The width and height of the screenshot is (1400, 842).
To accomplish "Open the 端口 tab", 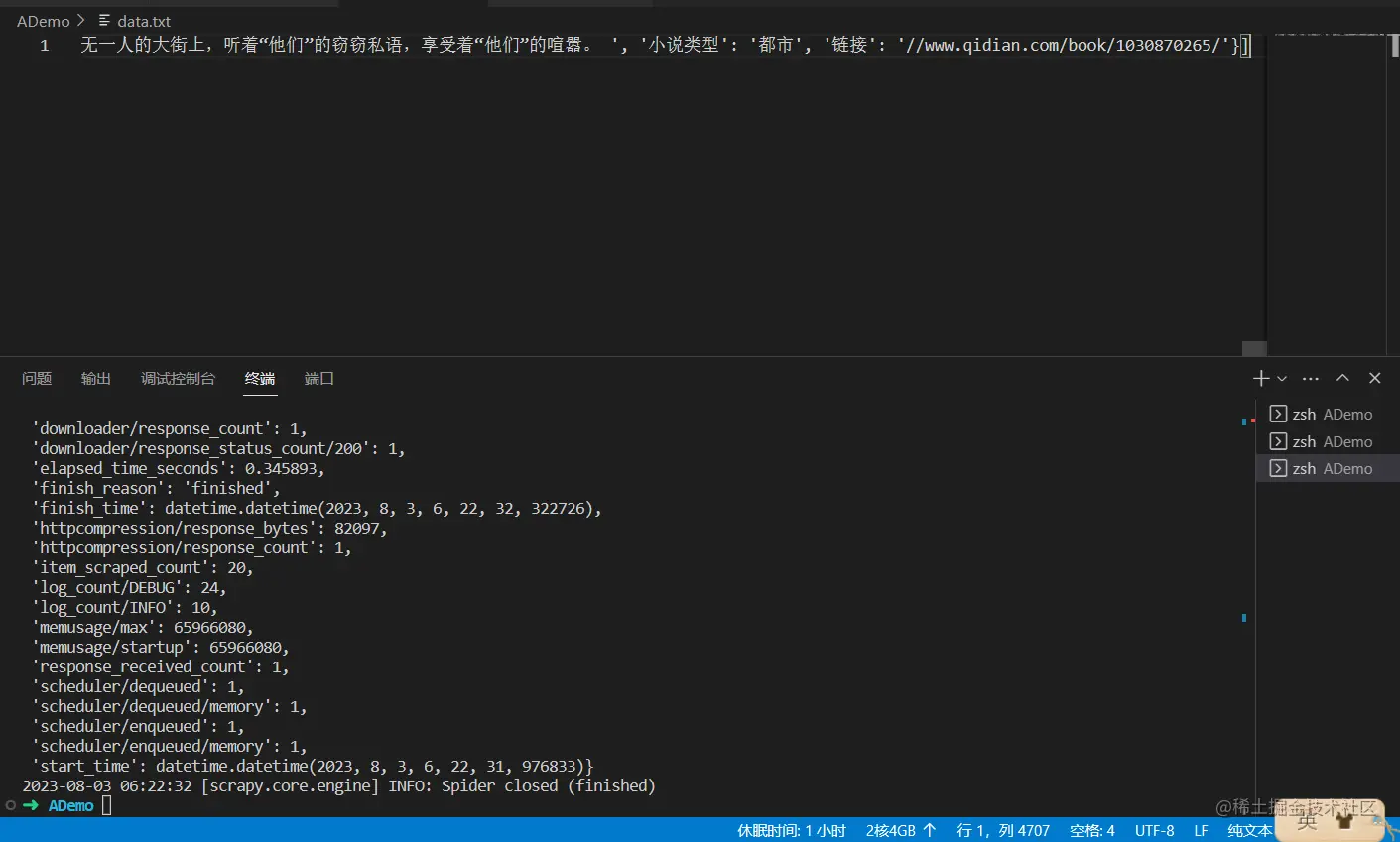I will point(318,379).
